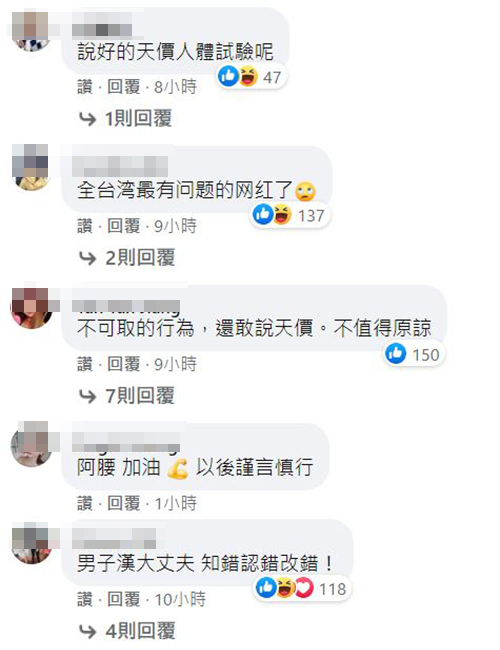Click the like reaction icon beside 137

click(x=263, y=214)
